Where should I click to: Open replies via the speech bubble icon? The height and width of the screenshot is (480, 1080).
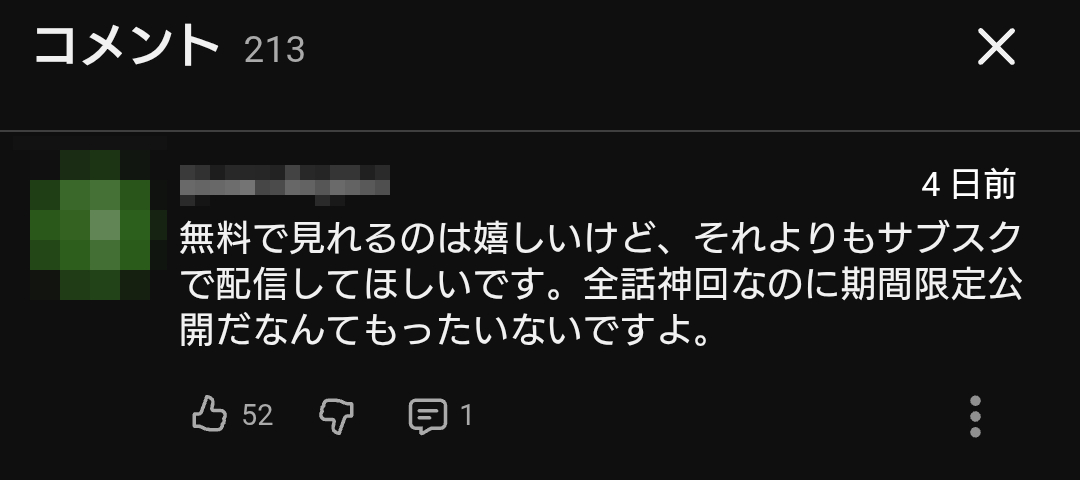coord(427,416)
